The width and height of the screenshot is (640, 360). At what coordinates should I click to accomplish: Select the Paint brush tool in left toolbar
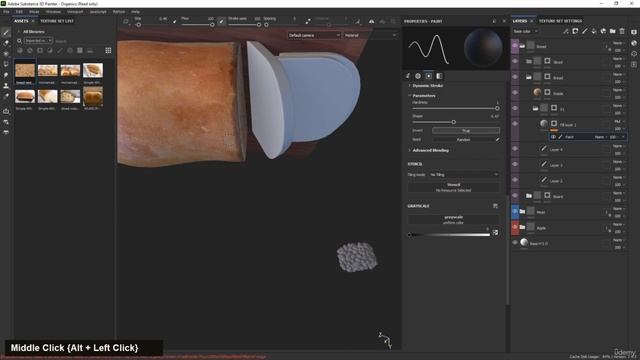click(x=6, y=32)
